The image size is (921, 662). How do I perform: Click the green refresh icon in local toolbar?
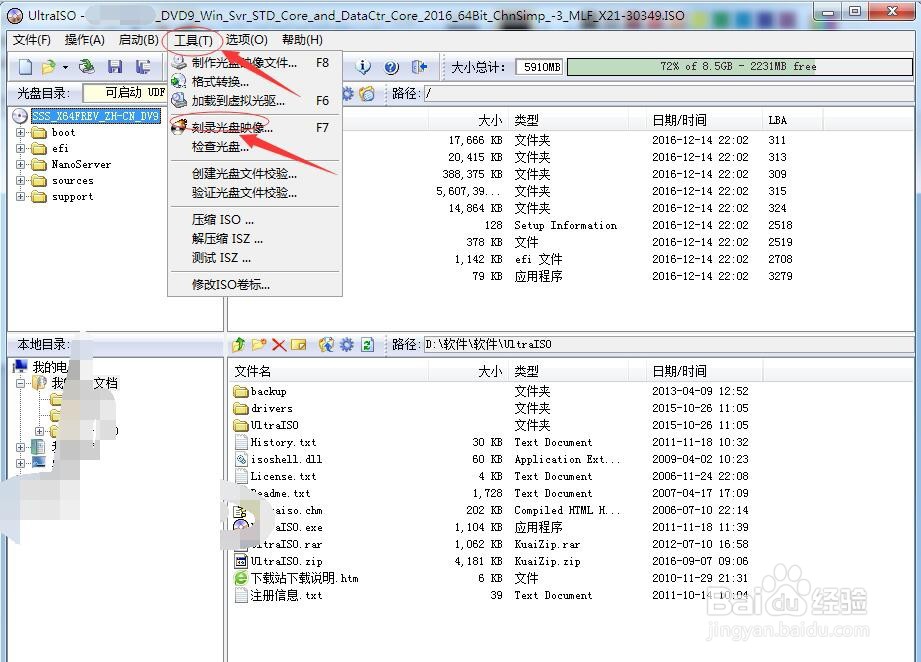pyautogui.click(x=368, y=344)
